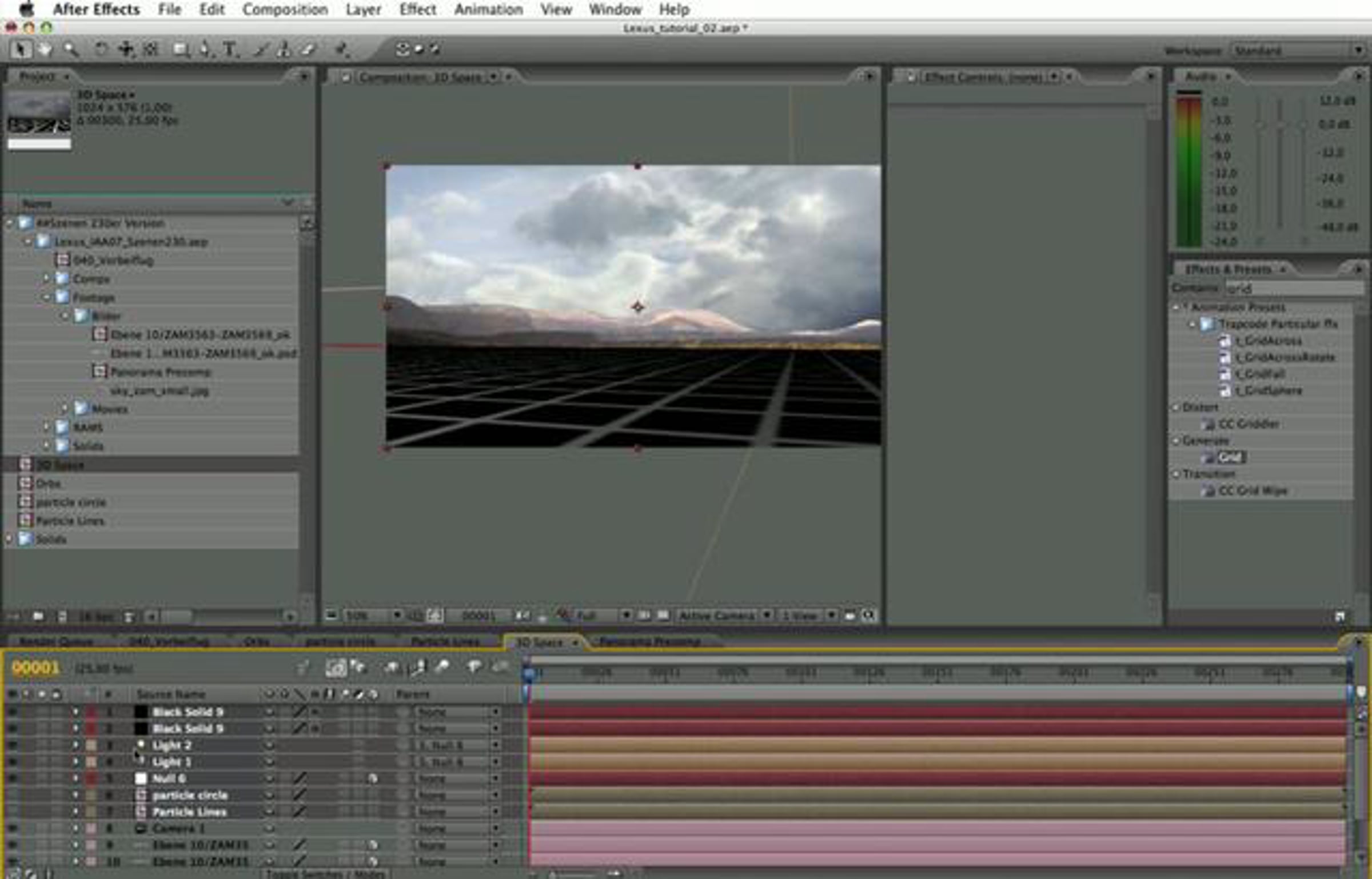The width and height of the screenshot is (1372, 879).
Task: Collapse the Animation Presets category
Action: click(1176, 307)
